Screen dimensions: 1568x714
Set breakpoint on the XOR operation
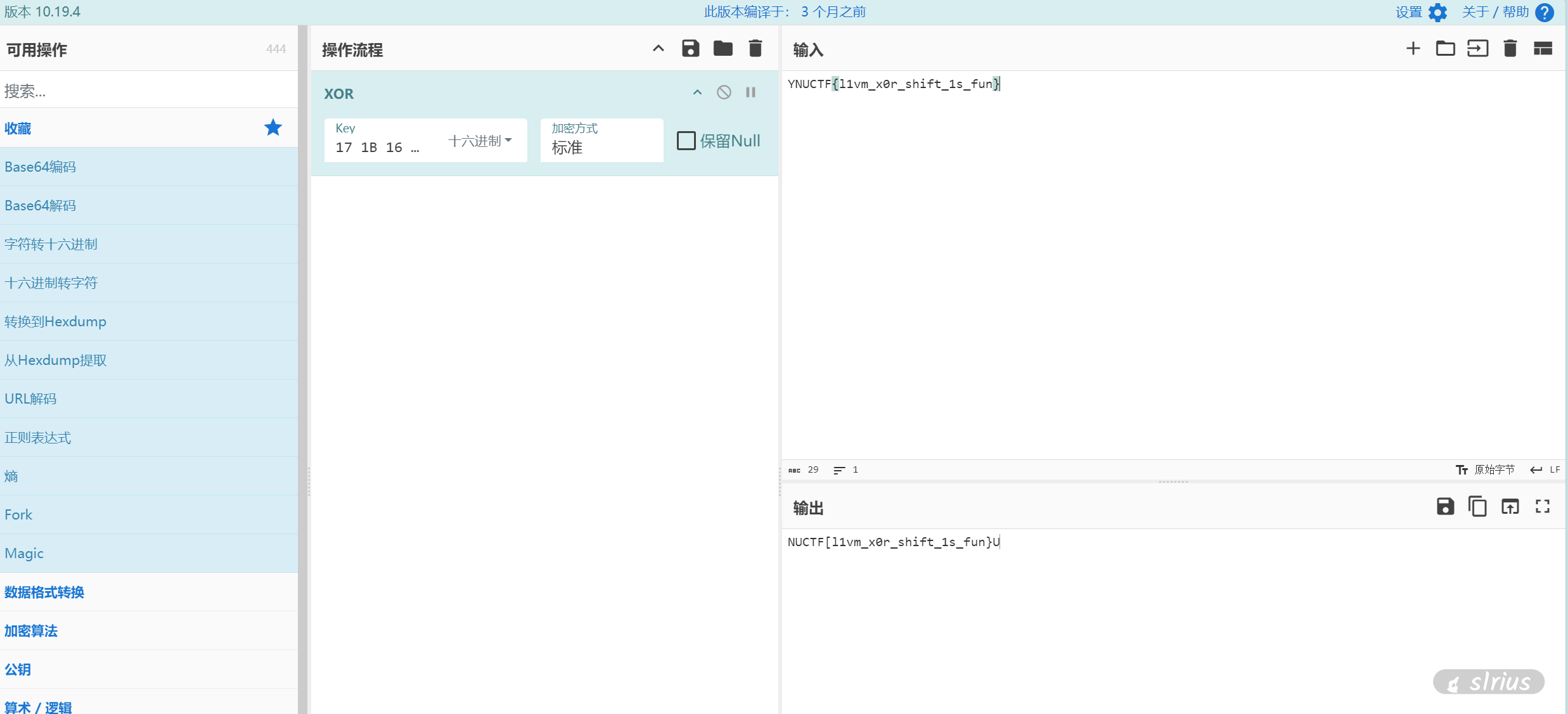coord(750,92)
